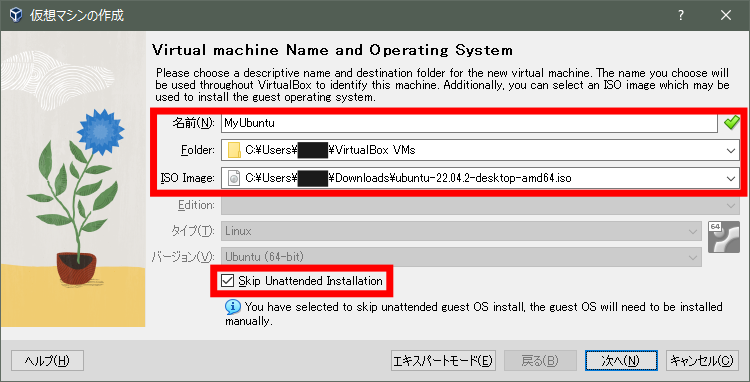Click the yellow folder icon in Folder field
This screenshot has height=382, width=750.
point(234,151)
